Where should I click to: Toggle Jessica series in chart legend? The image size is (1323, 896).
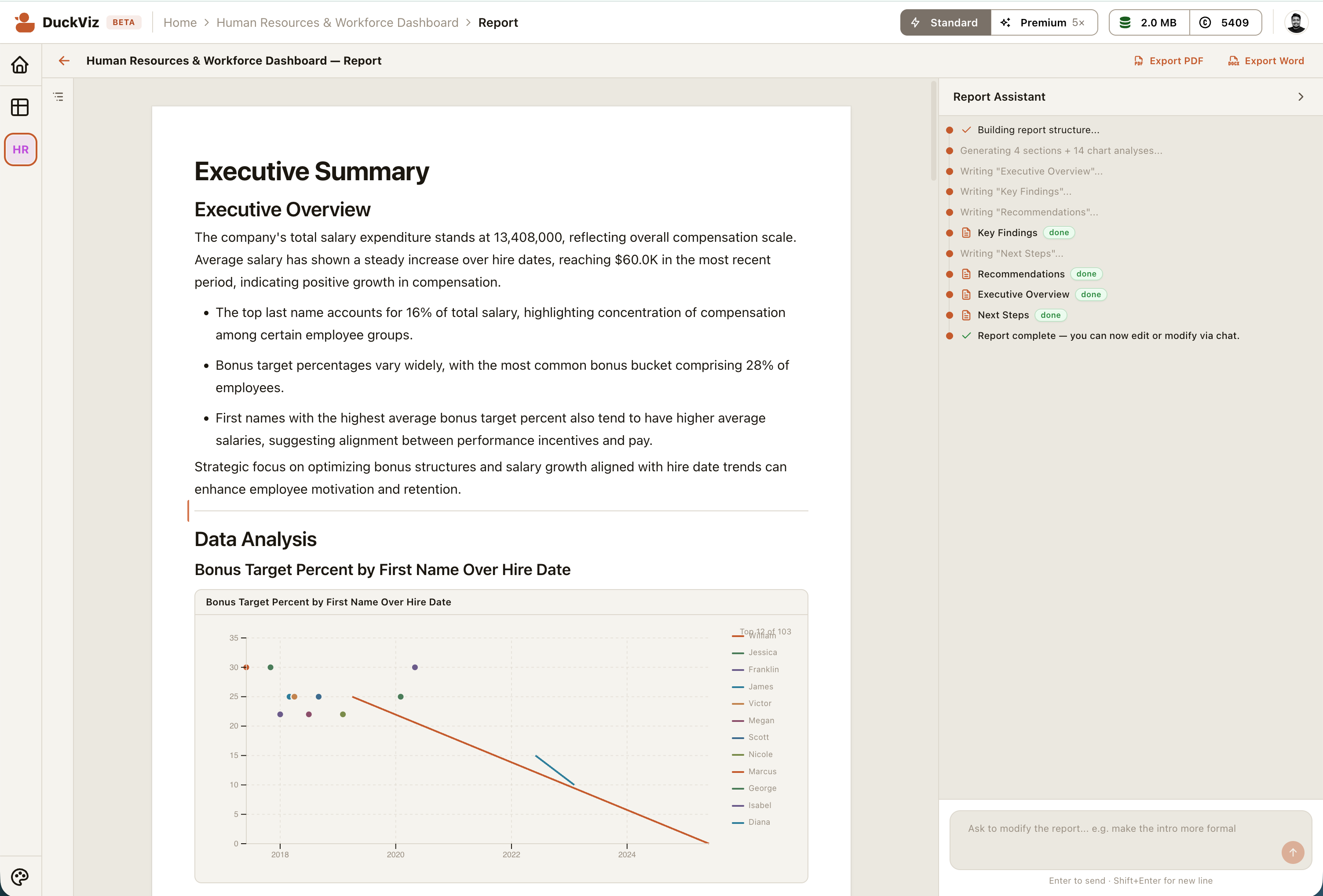click(754, 652)
